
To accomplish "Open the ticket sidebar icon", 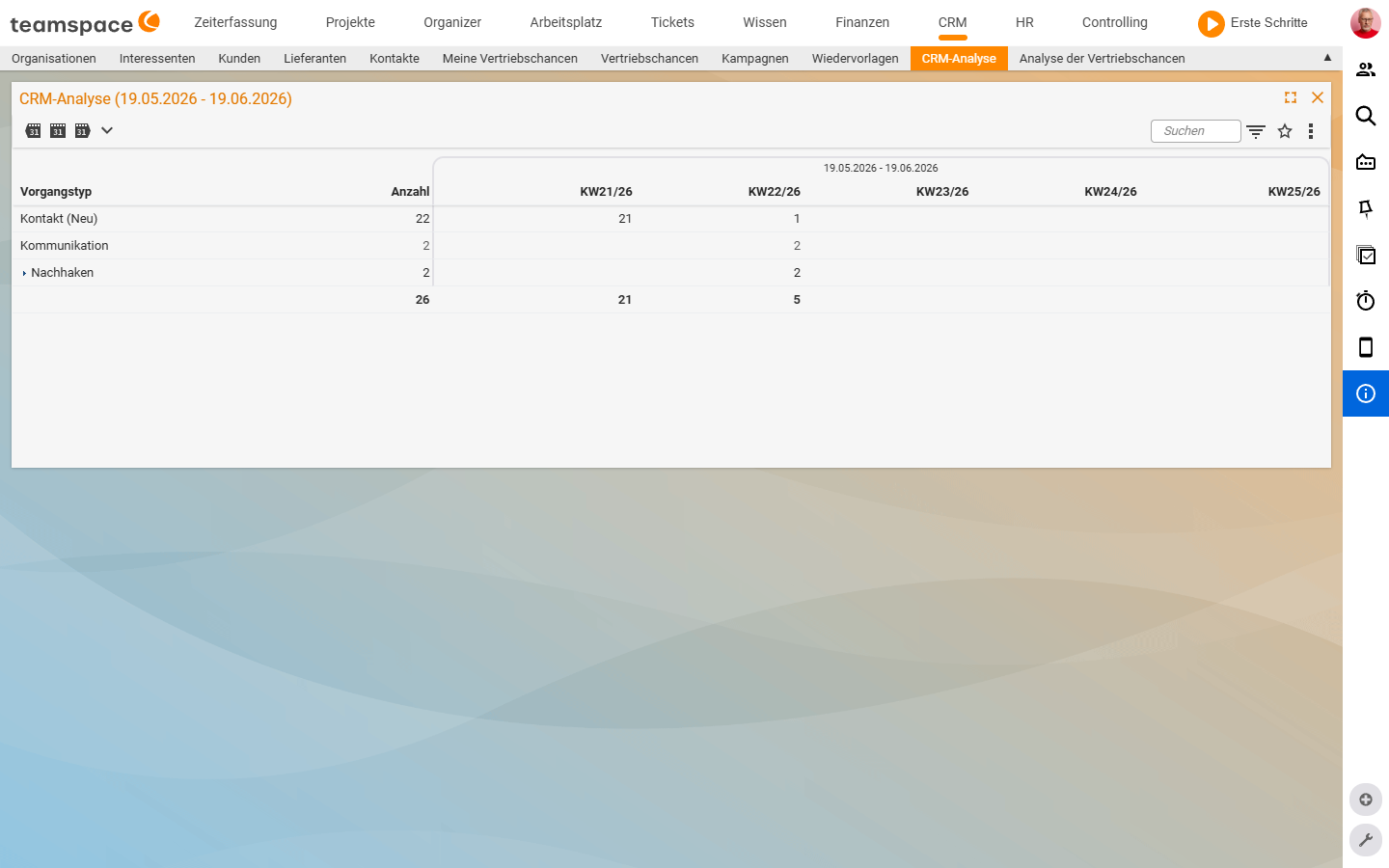I will (x=1366, y=162).
